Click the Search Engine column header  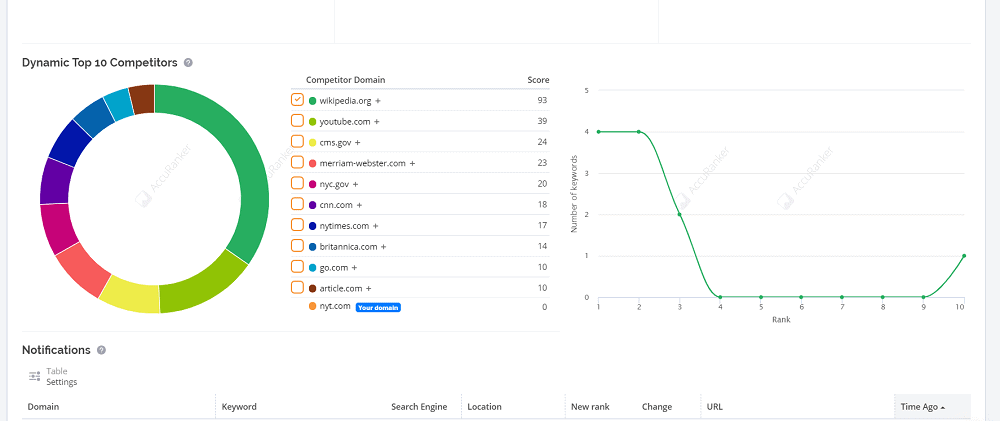coord(419,407)
